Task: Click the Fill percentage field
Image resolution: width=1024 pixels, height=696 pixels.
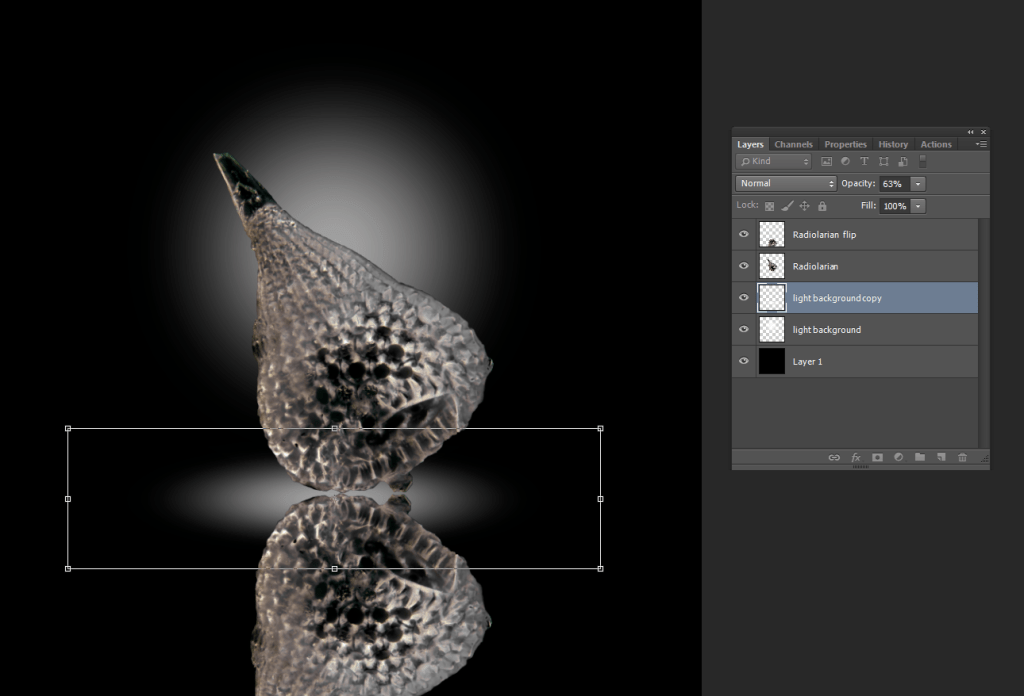Action: 894,206
